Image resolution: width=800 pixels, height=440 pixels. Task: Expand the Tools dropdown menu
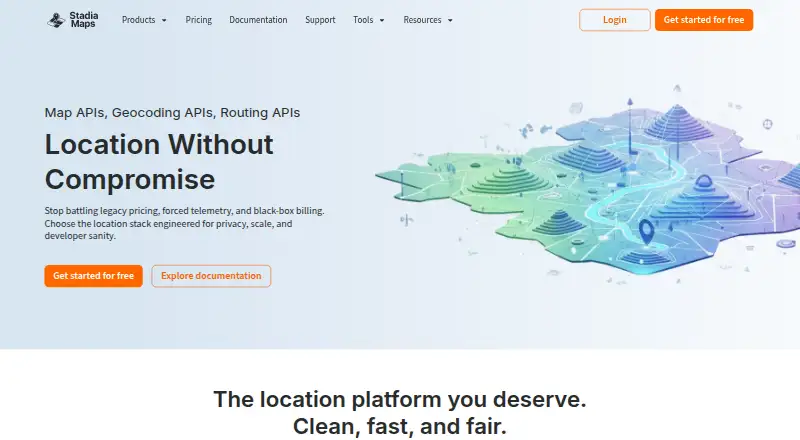368,20
